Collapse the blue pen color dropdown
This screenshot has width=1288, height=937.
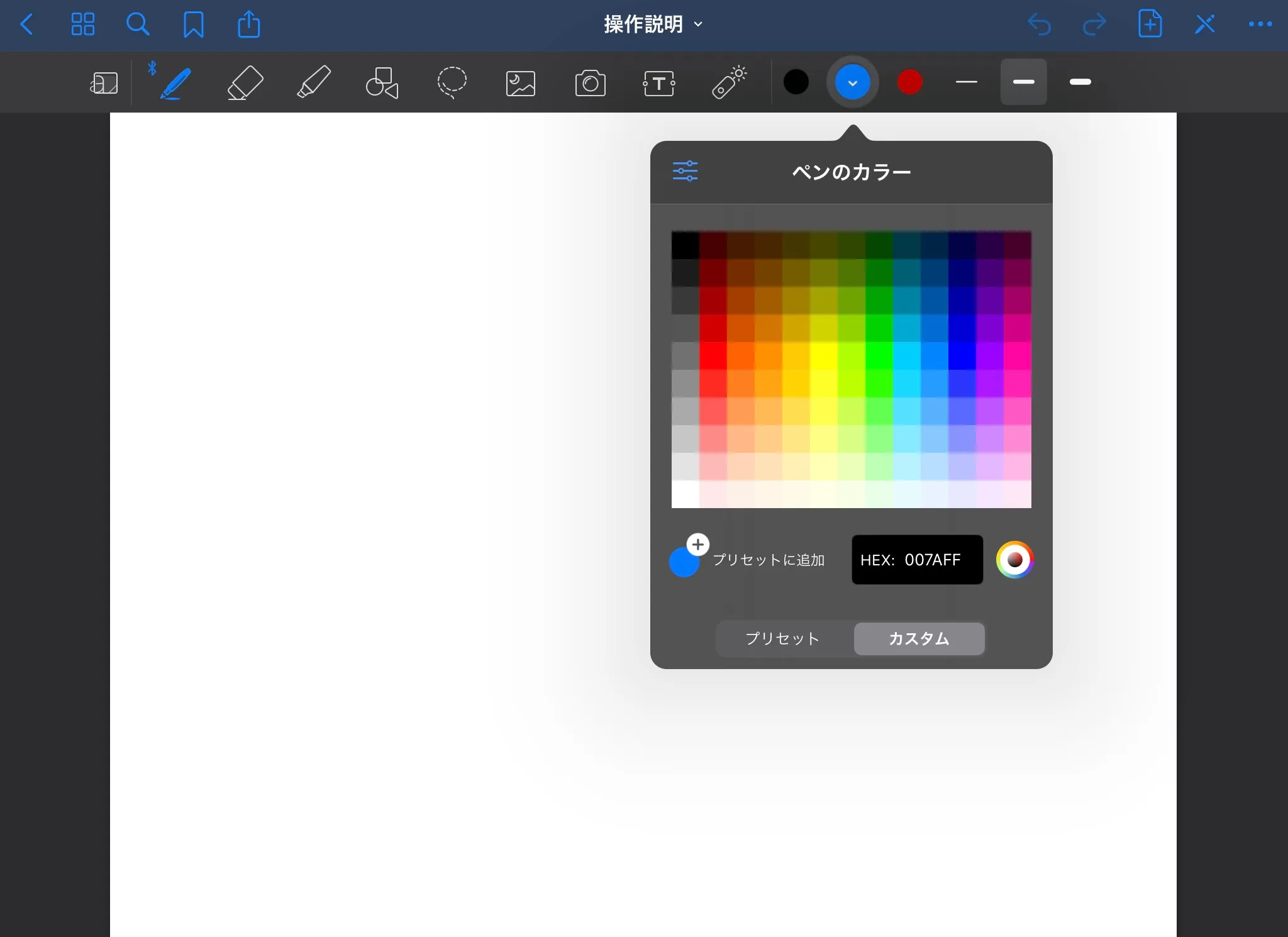click(852, 82)
